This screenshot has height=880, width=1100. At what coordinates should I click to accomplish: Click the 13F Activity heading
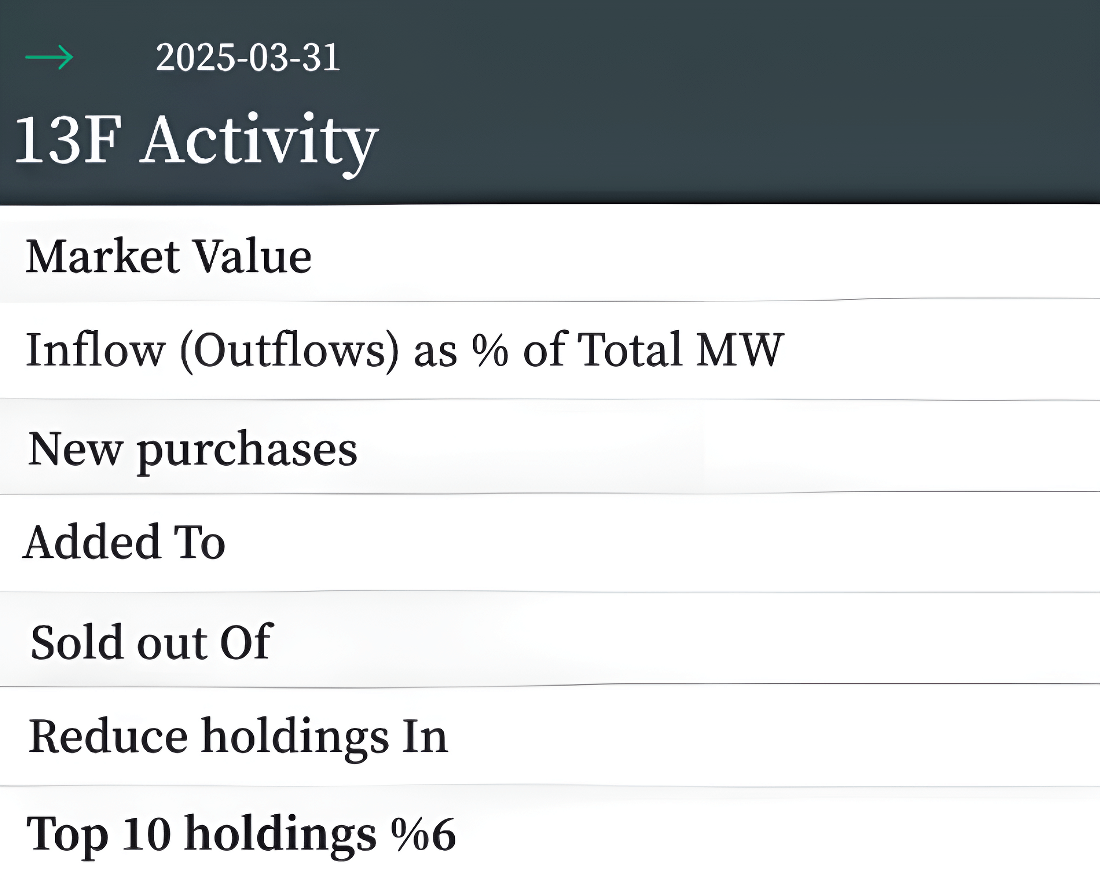[x=196, y=140]
